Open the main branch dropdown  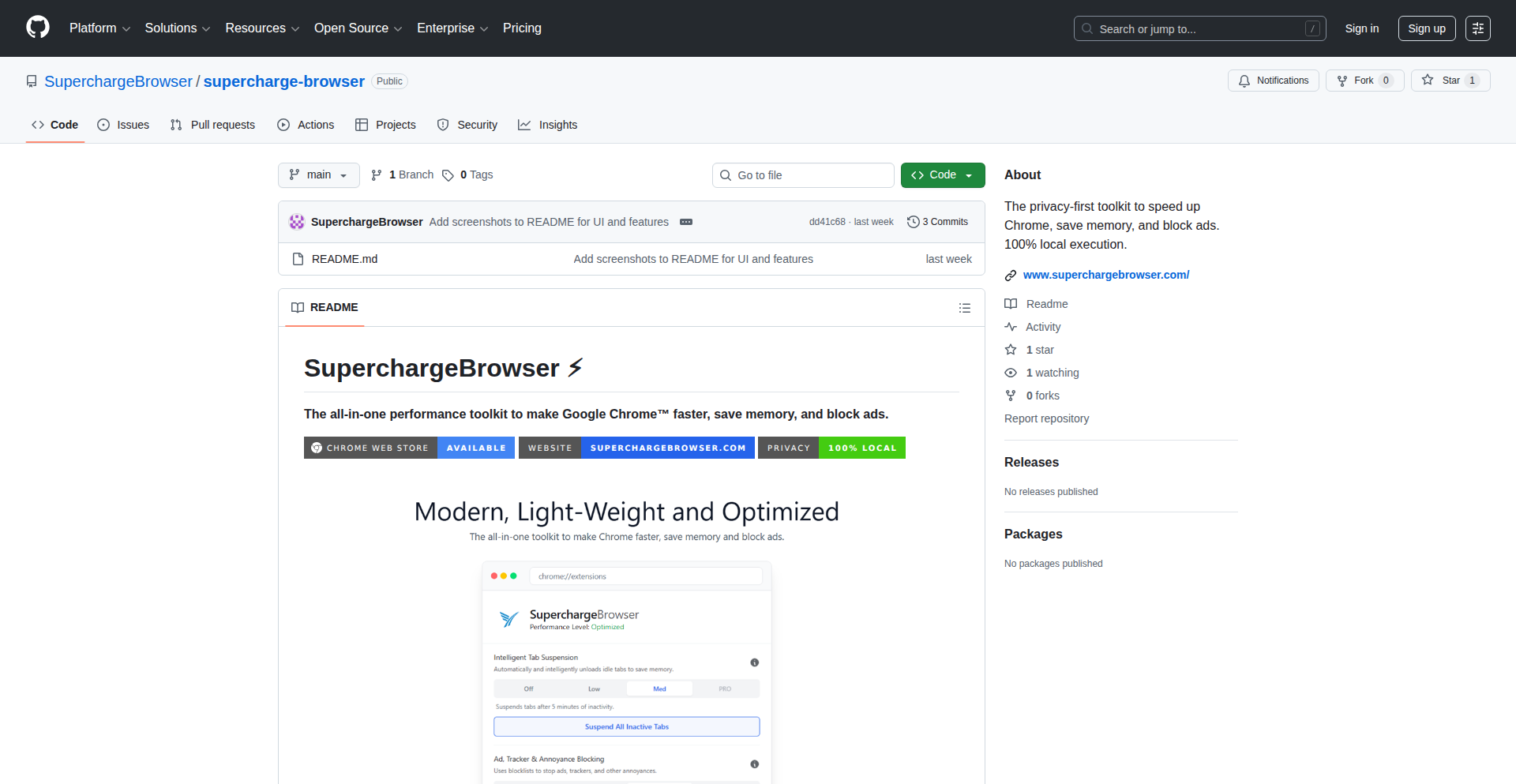[x=318, y=174]
